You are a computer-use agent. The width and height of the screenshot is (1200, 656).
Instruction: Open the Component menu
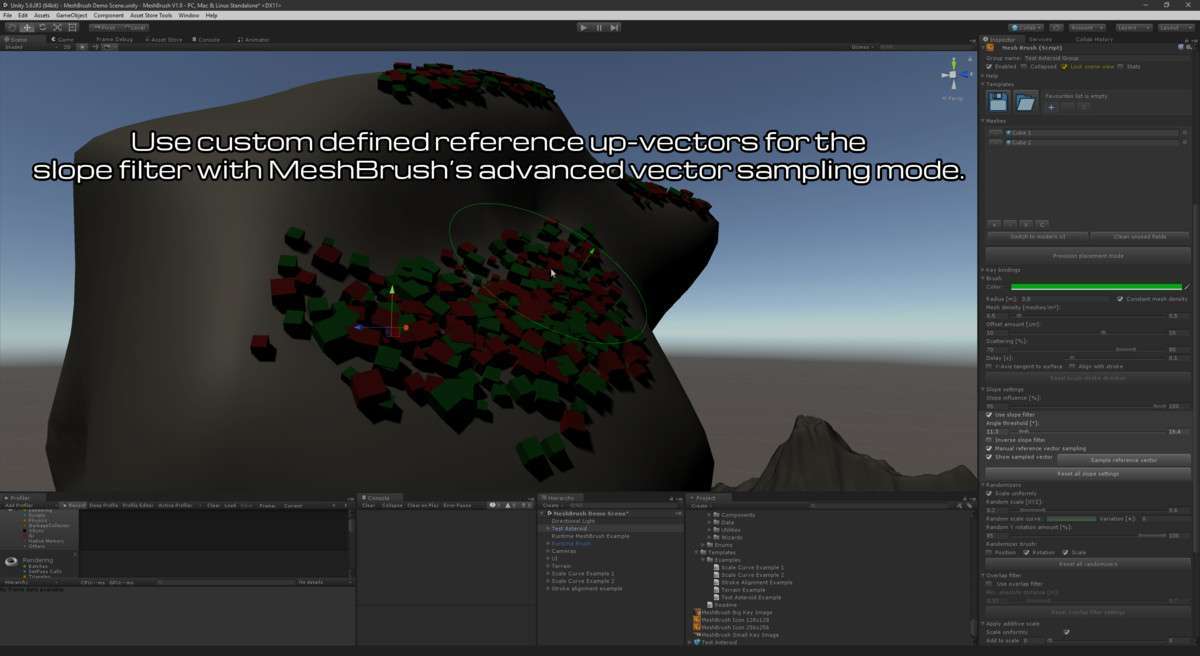tap(109, 15)
